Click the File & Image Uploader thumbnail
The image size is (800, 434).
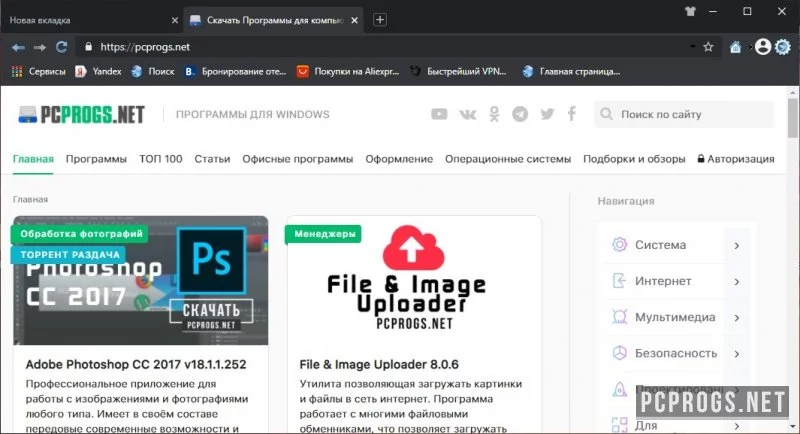coord(414,280)
